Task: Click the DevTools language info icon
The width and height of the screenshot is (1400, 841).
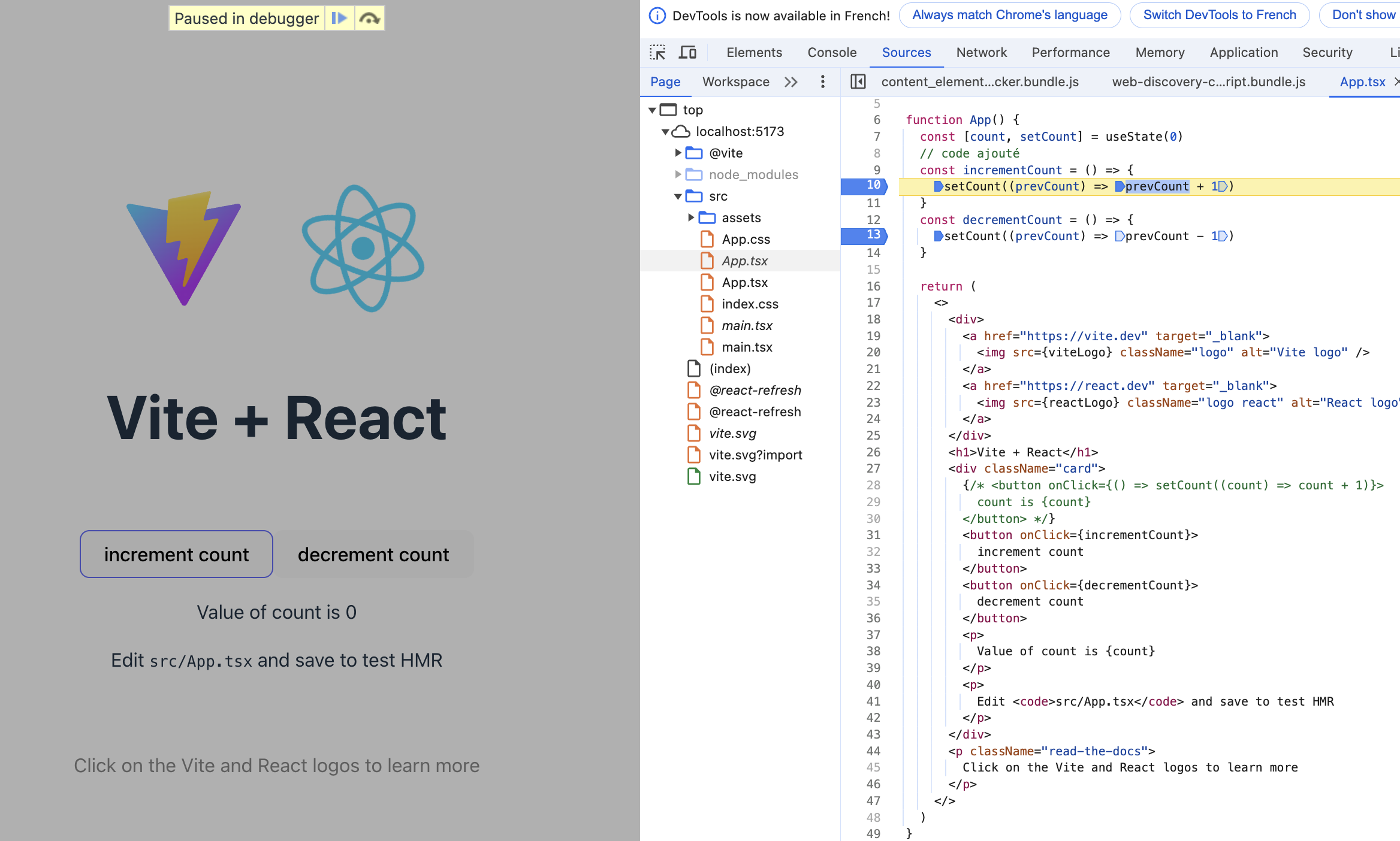Action: tap(657, 16)
